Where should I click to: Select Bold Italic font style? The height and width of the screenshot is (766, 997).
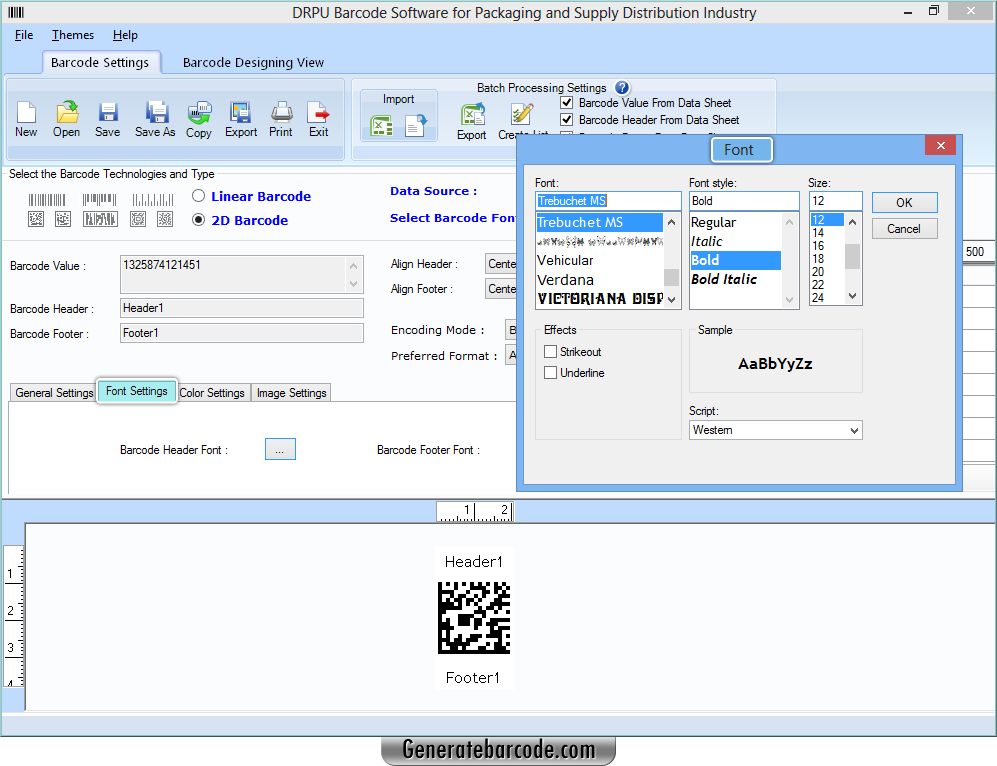tap(724, 279)
